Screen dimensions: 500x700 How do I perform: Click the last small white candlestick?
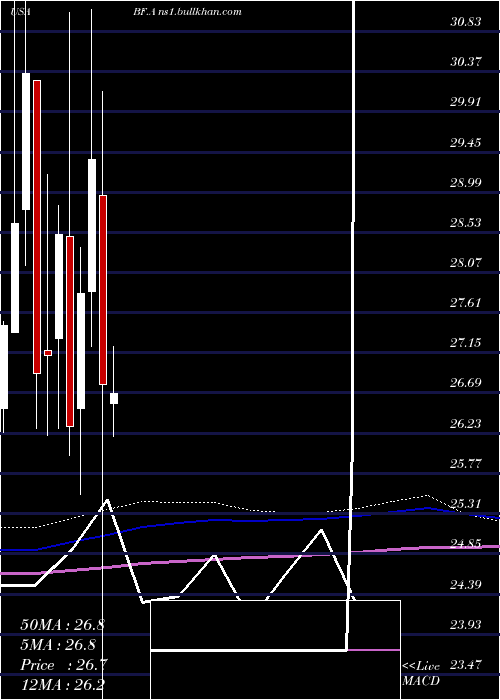(114, 398)
